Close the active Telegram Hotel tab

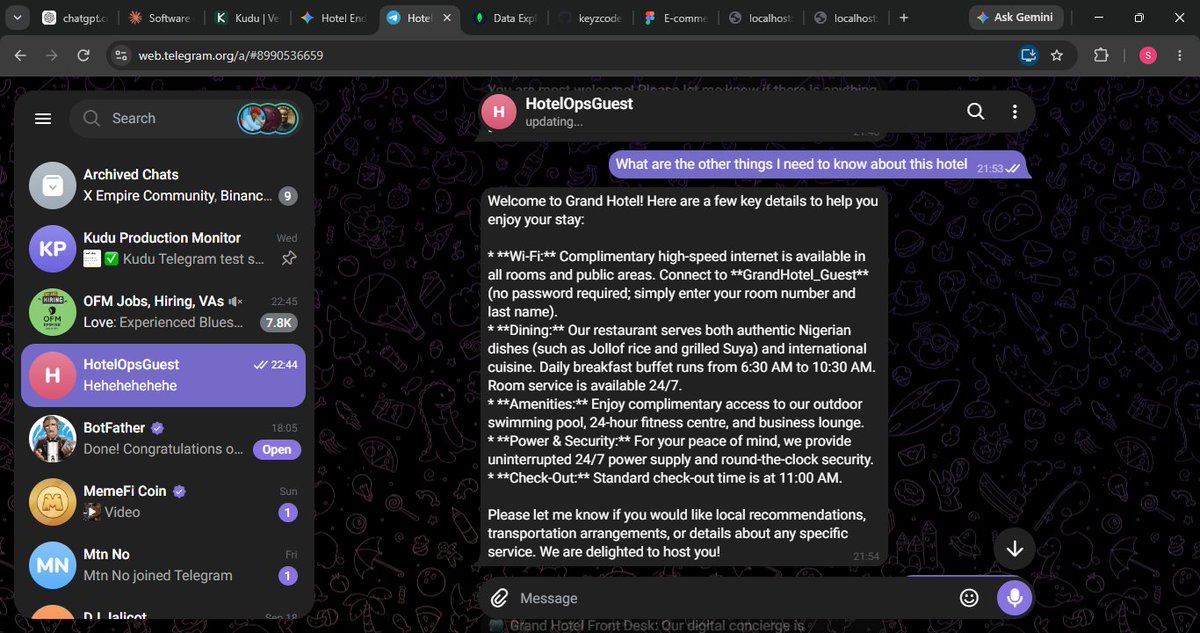448,18
